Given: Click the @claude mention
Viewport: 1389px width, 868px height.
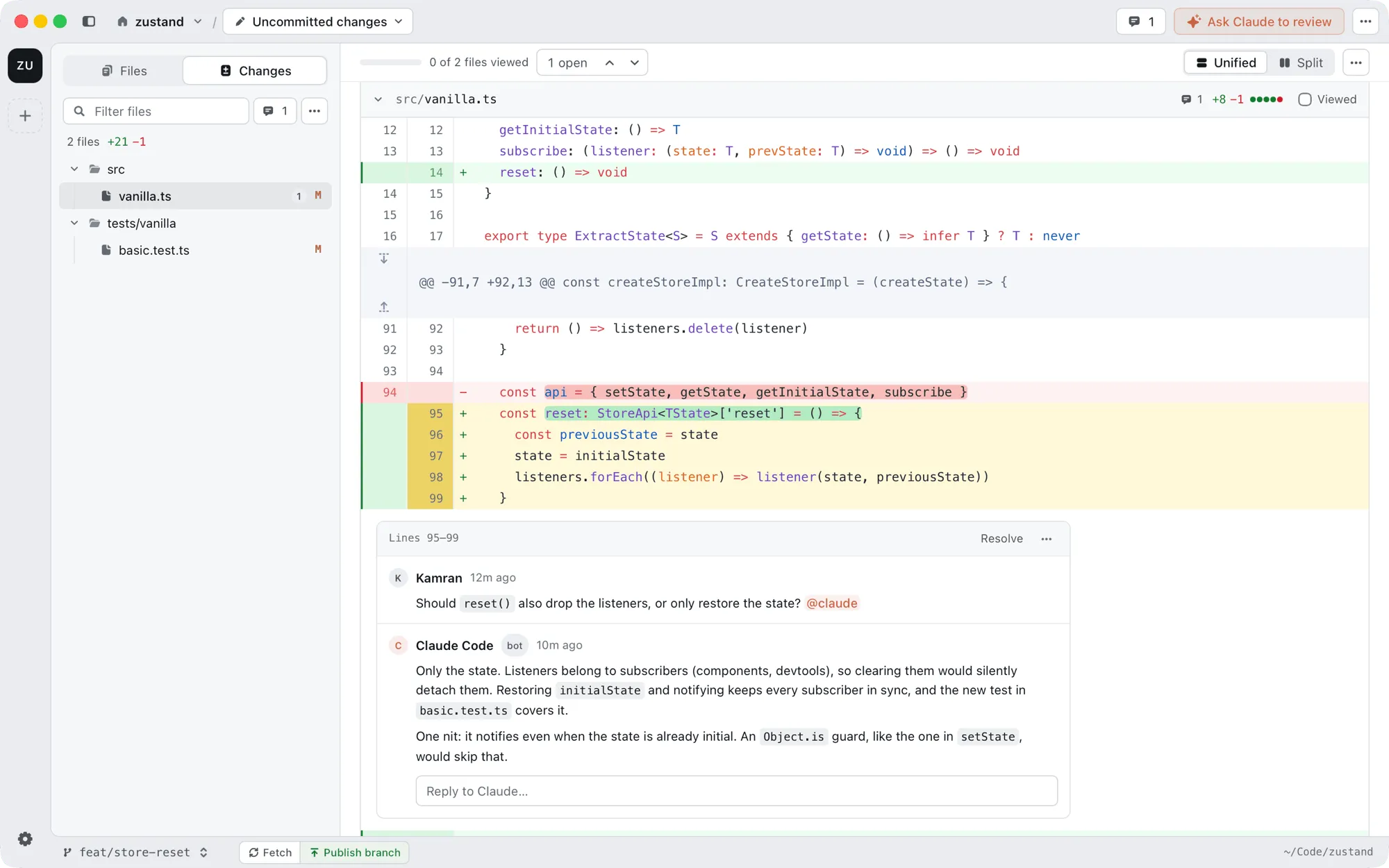Looking at the screenshot, I should click(832, 603).
